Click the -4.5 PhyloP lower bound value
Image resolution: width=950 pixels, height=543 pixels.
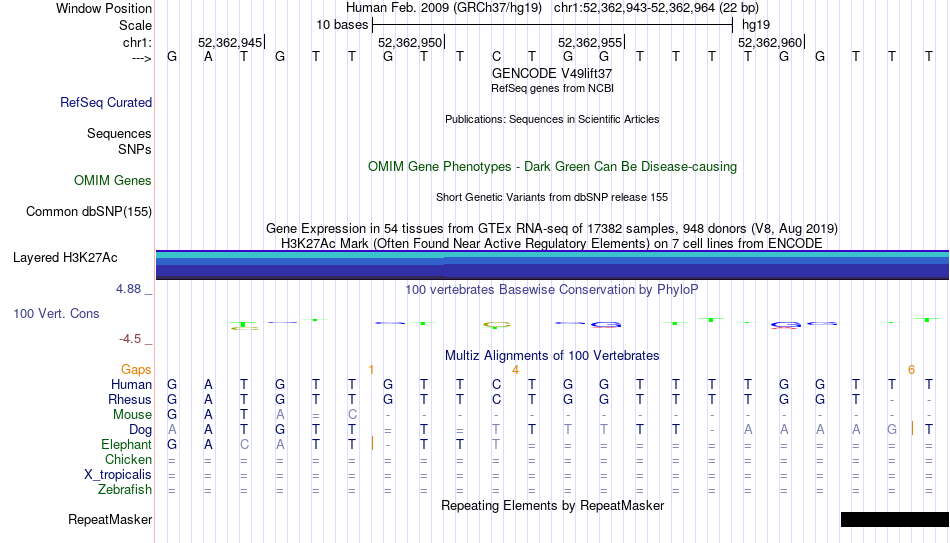pos(130,339)
